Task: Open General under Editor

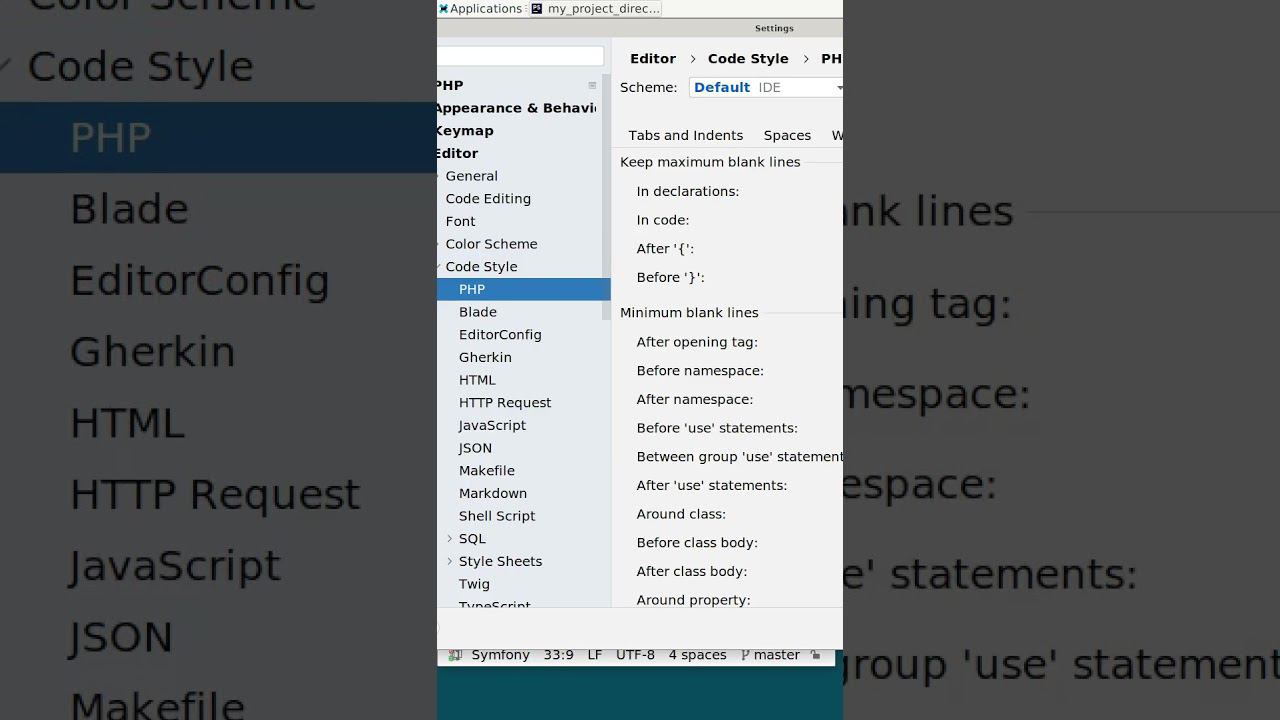Action: click(x=471, y=176)
